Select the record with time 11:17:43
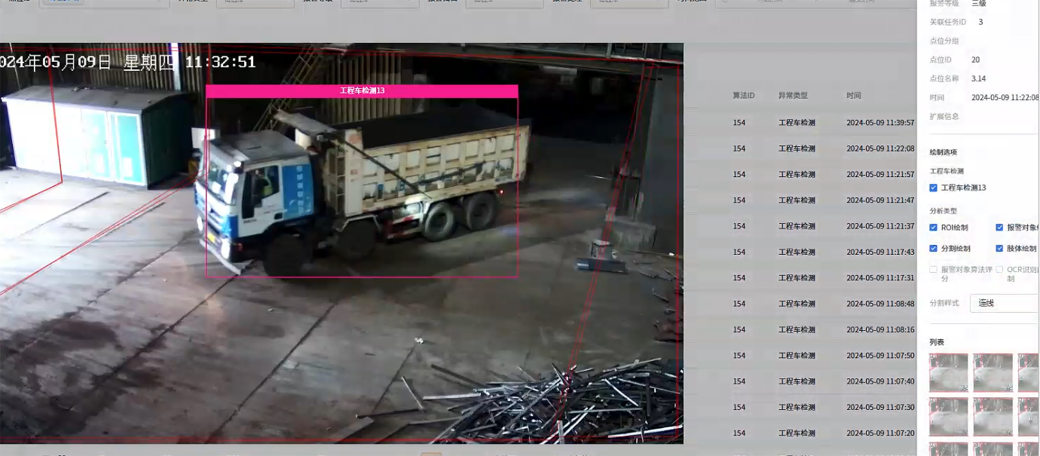The height and width of the screenshot is (456, 1040). (x=822, y=252)
